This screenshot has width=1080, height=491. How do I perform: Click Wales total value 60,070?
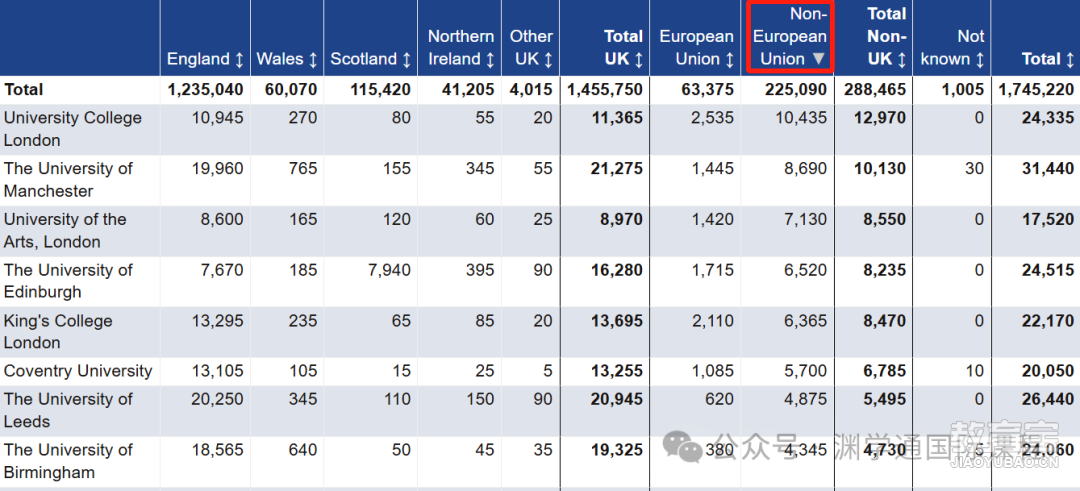(x=290, y=90)
